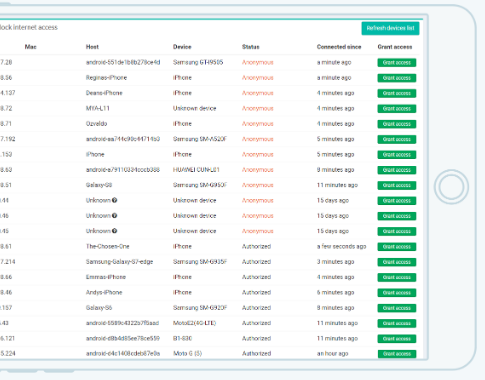Click device name Moto G (5)

coord(187,353)
